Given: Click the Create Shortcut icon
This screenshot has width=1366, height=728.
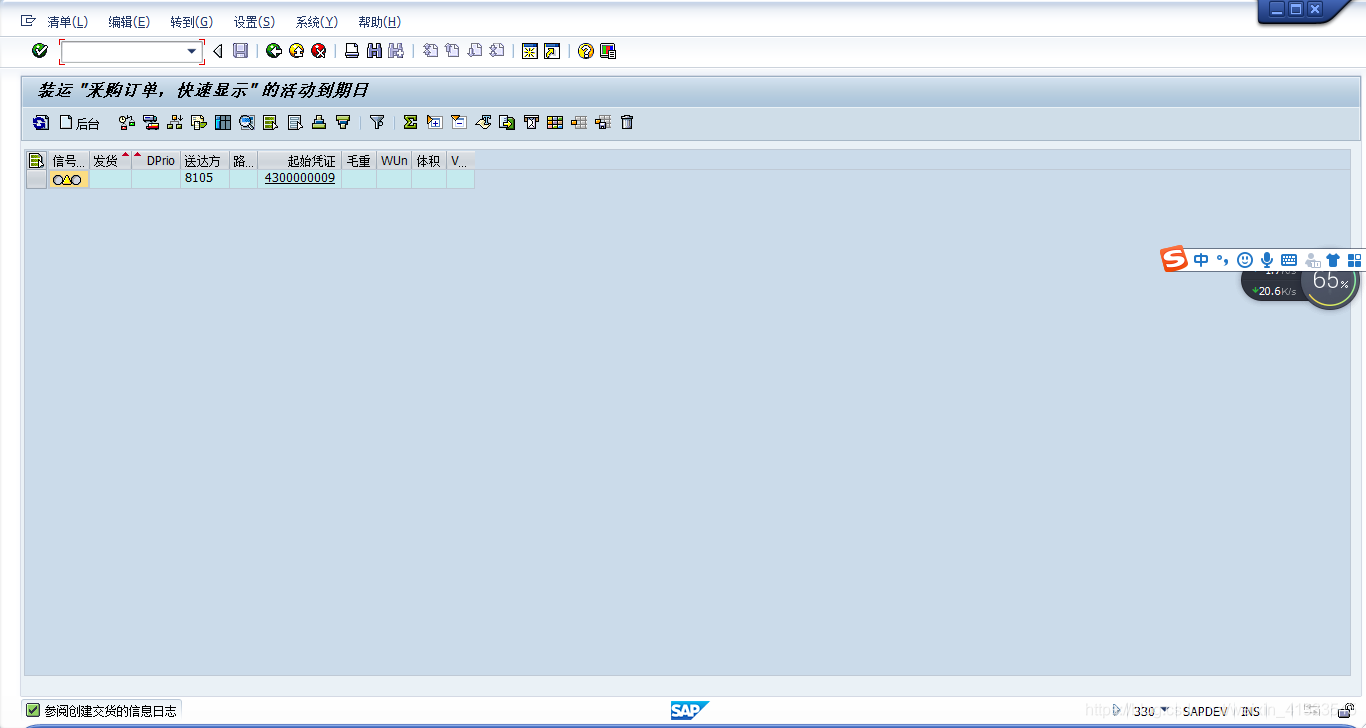Looking at the screenshot, I should [552, 51].
